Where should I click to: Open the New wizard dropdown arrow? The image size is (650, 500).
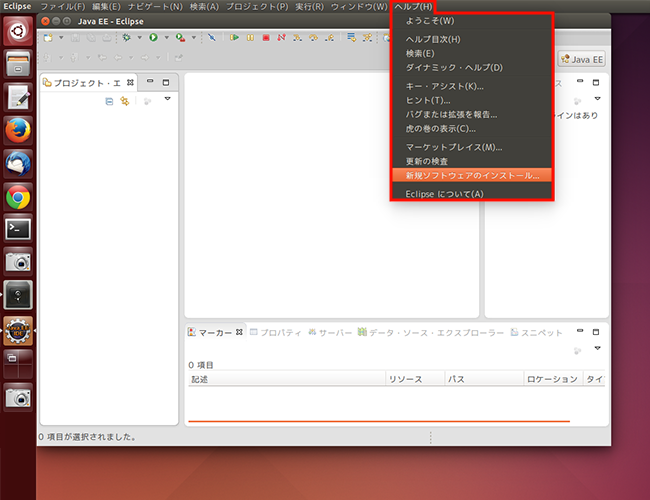(61, 38)
